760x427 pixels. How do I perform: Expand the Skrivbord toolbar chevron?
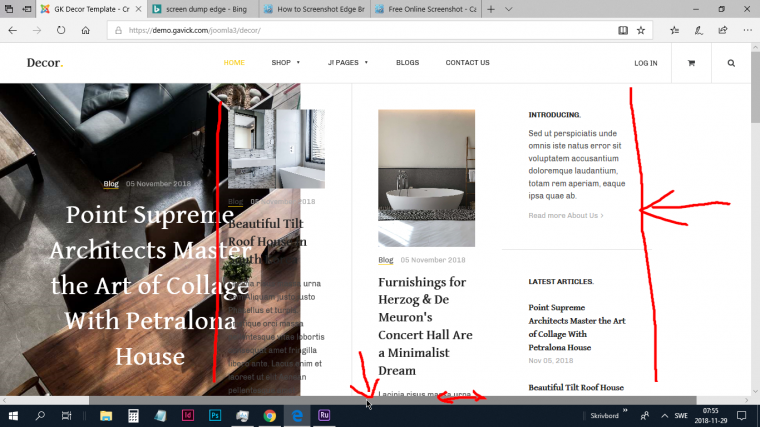625,411
